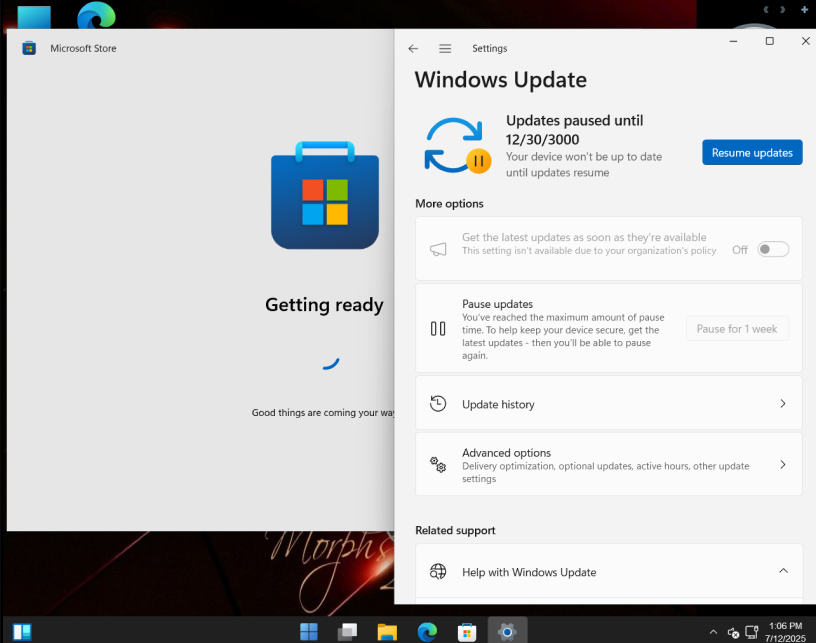Open the Windows Start menu

coord(309,632)
